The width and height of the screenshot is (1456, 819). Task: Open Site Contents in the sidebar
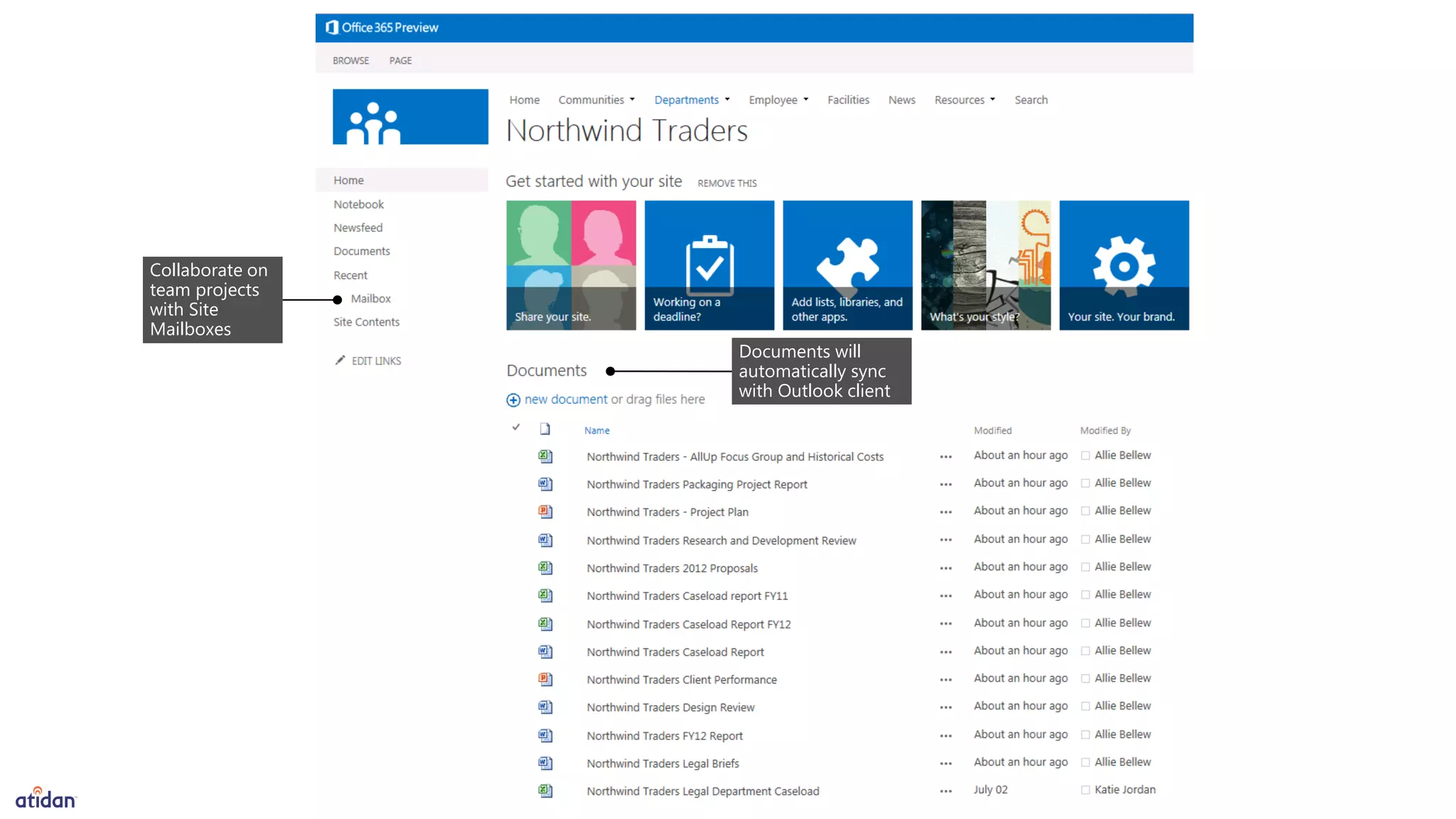click(x=366, y=322)
